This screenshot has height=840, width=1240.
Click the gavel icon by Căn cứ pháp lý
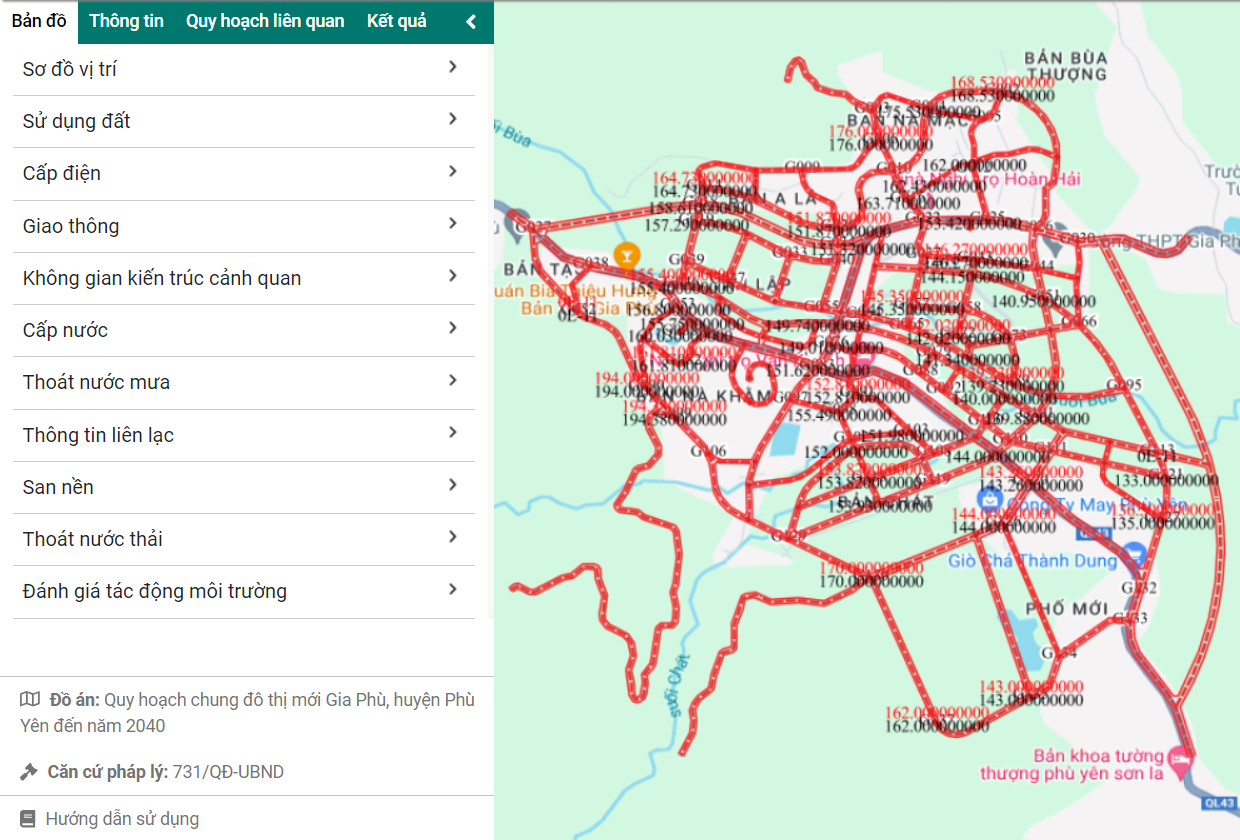tap(29, 772)
